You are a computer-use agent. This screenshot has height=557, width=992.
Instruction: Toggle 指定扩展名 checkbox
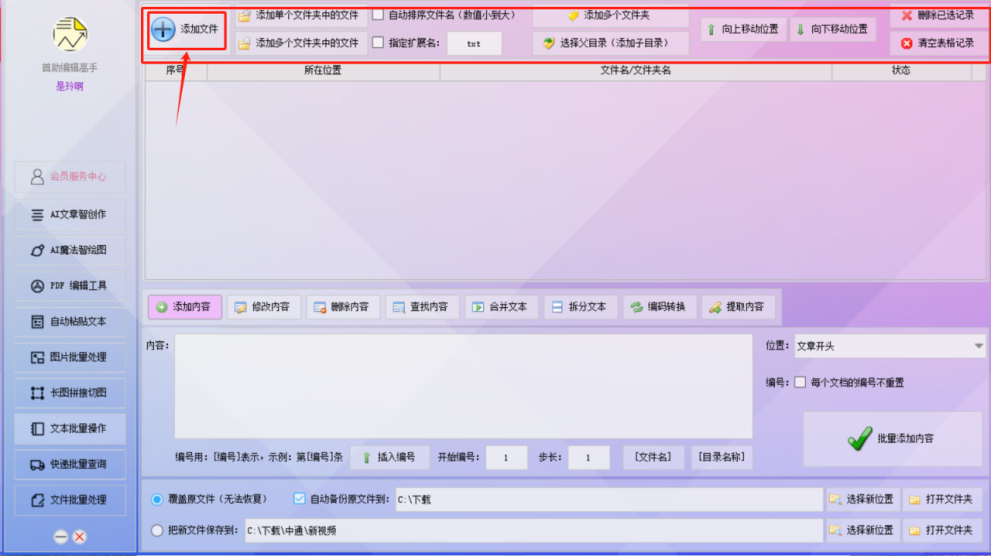pos(378,42)
